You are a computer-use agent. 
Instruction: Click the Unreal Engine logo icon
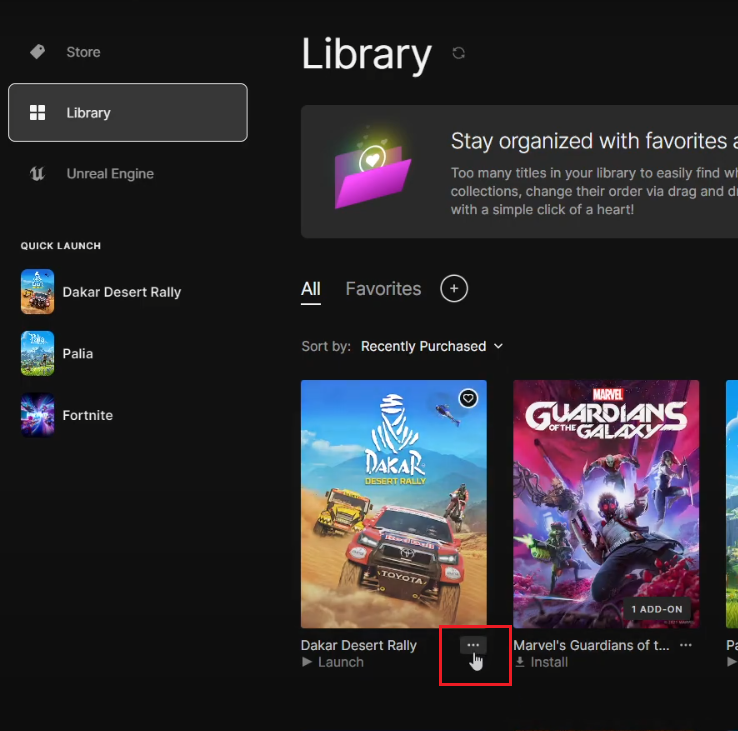click(x=38, y=174)
